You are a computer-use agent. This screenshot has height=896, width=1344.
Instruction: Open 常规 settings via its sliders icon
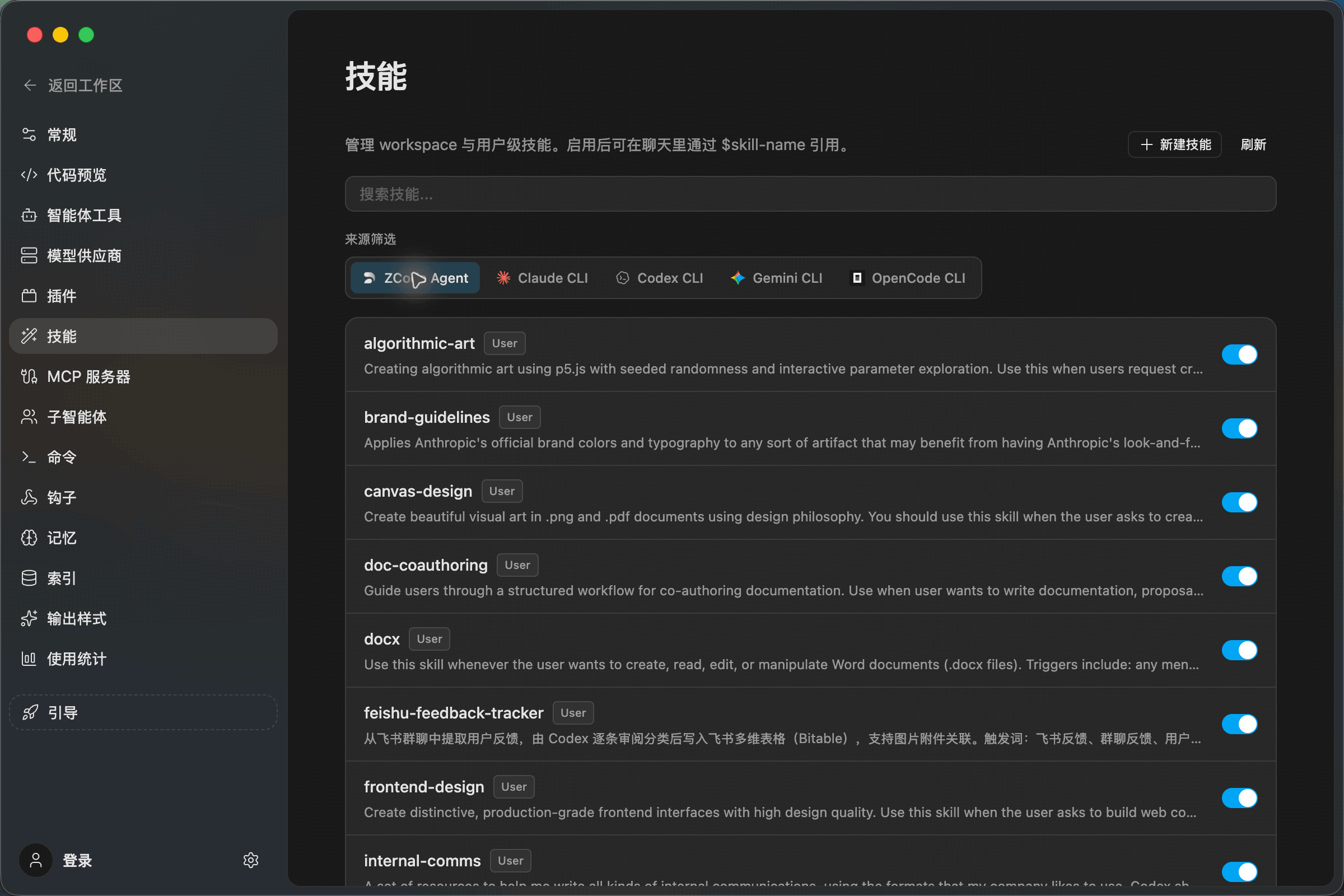click(x=29, y=134)
